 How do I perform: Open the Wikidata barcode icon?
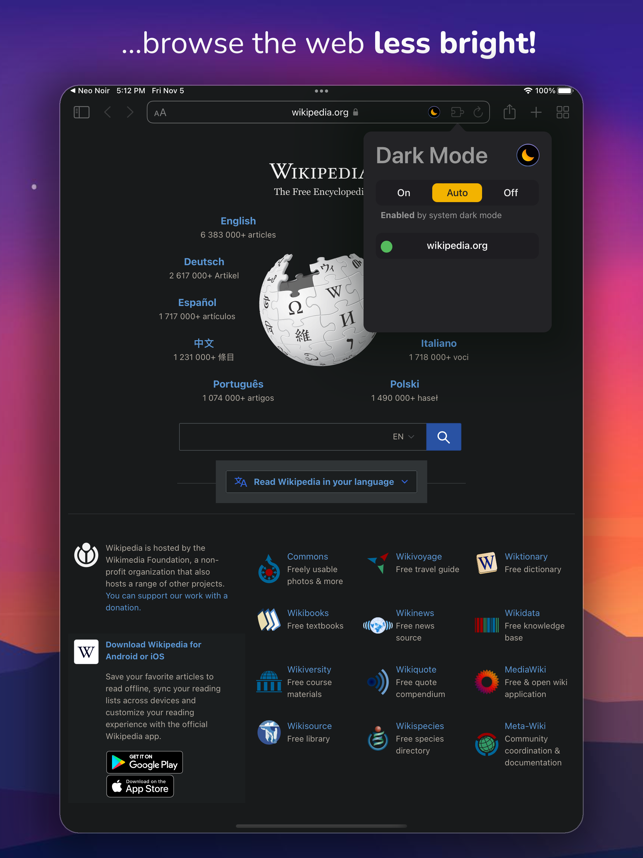(x=486, y=625)
